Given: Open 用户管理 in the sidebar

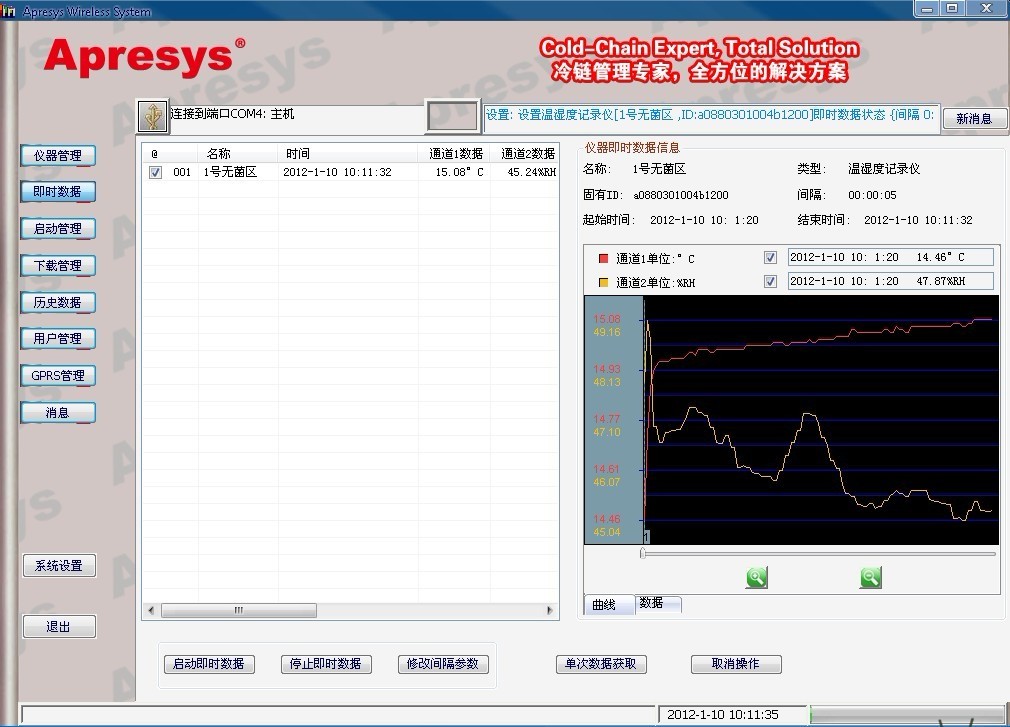Looking at the screenshot, I should click(58, 338).
